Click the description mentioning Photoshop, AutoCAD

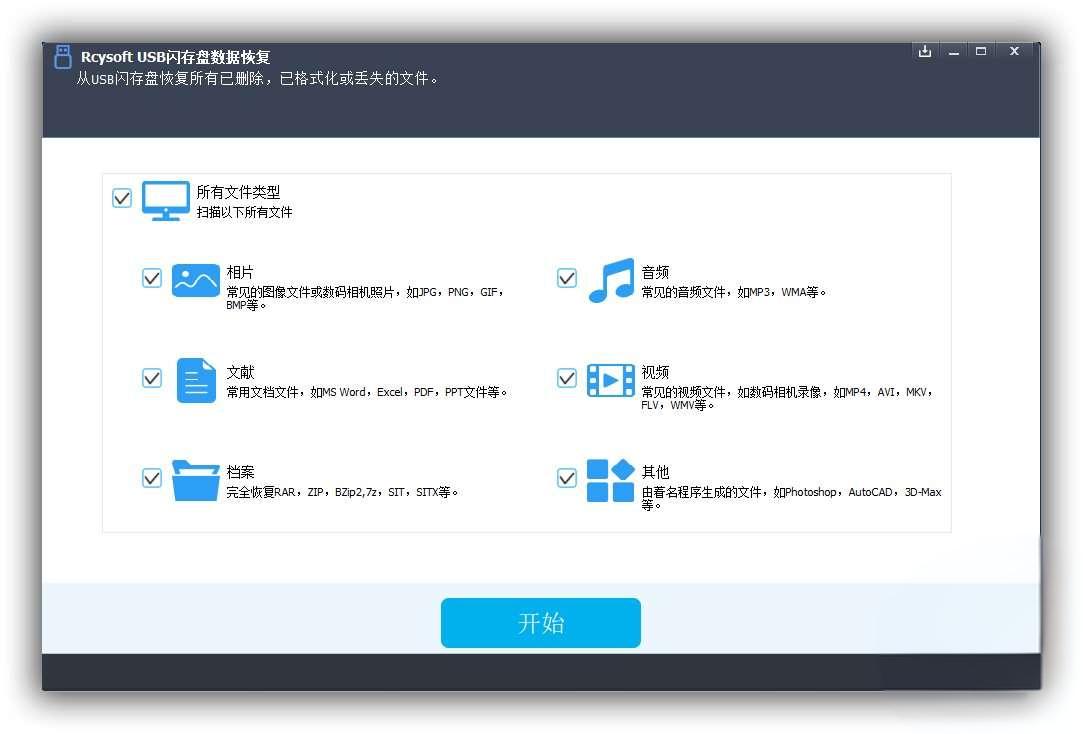pyautogui.click(x=792, y=498)
